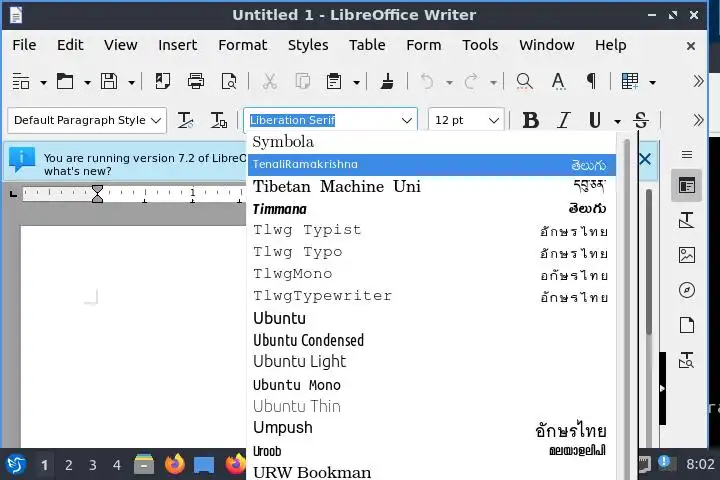Click the New Style from Selection icon

[x=219, y=120]
